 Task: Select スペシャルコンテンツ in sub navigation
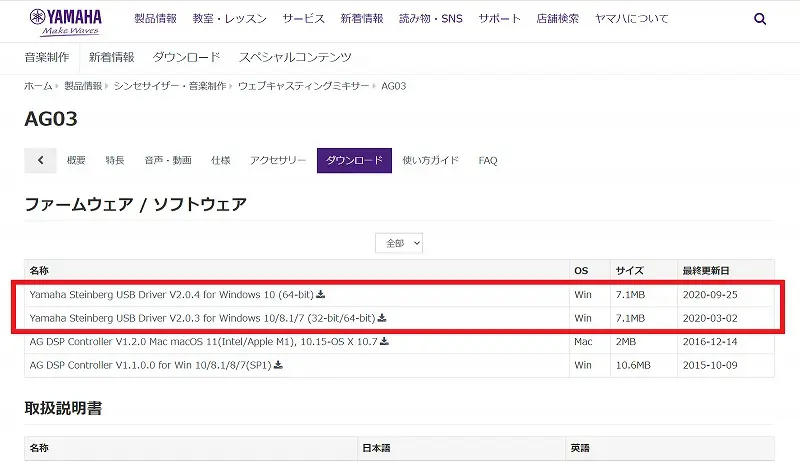click(x=295, y=57)
